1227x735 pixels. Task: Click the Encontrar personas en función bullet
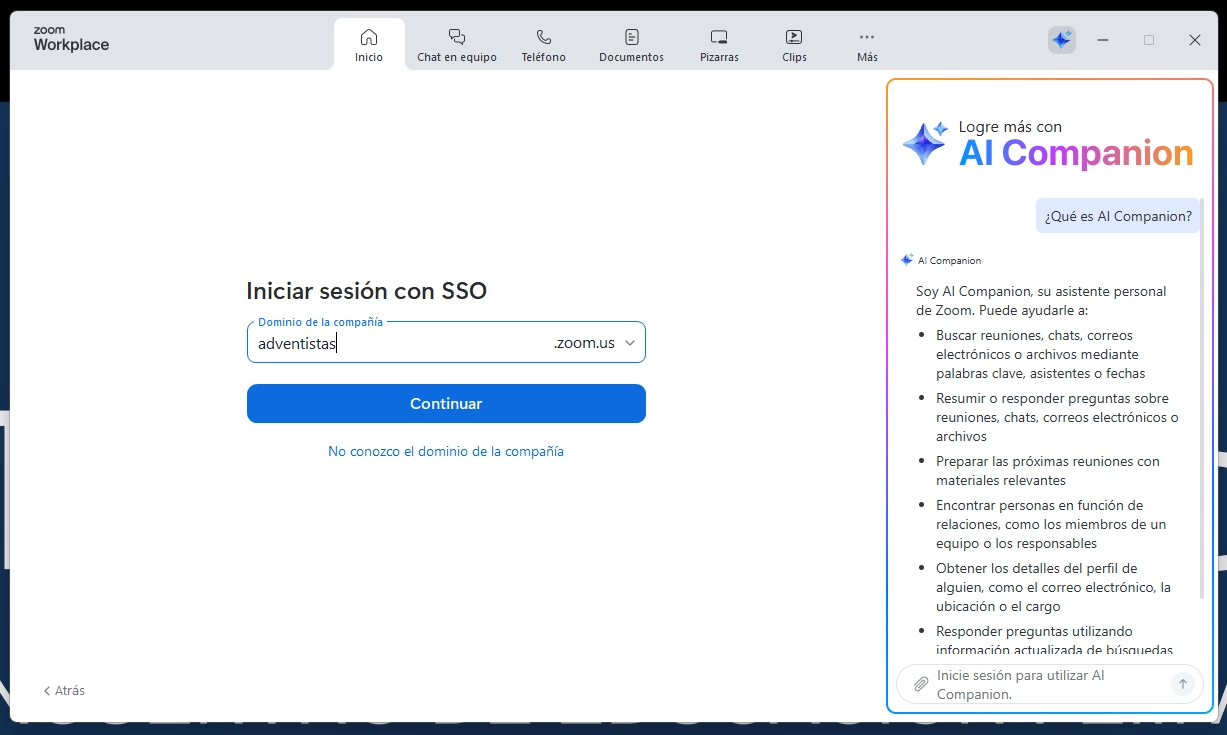pyautogui.click(x=1051, y=524)
